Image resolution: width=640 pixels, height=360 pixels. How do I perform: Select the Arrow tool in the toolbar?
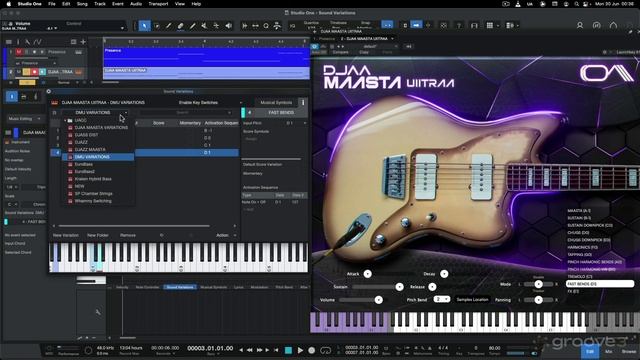(x=144, y=26)
